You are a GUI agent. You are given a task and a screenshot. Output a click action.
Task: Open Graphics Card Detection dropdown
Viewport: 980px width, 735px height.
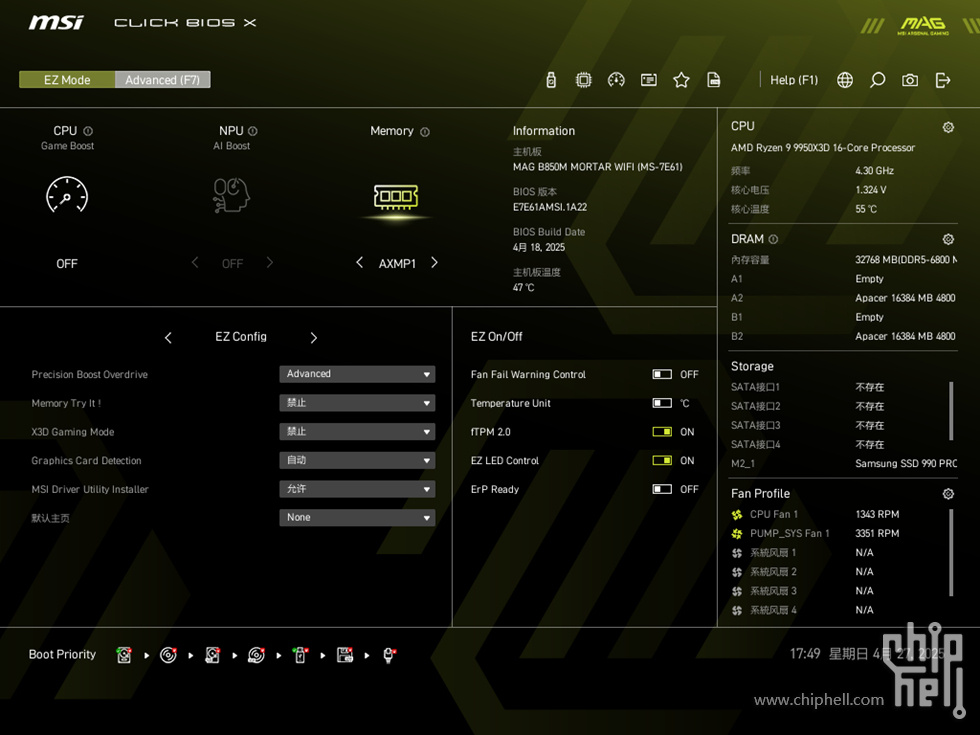click(x=357, y=460)
